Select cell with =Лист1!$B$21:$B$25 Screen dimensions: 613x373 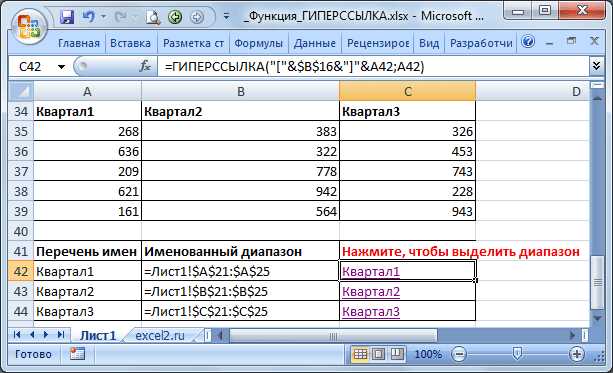[x=240, y=291]
